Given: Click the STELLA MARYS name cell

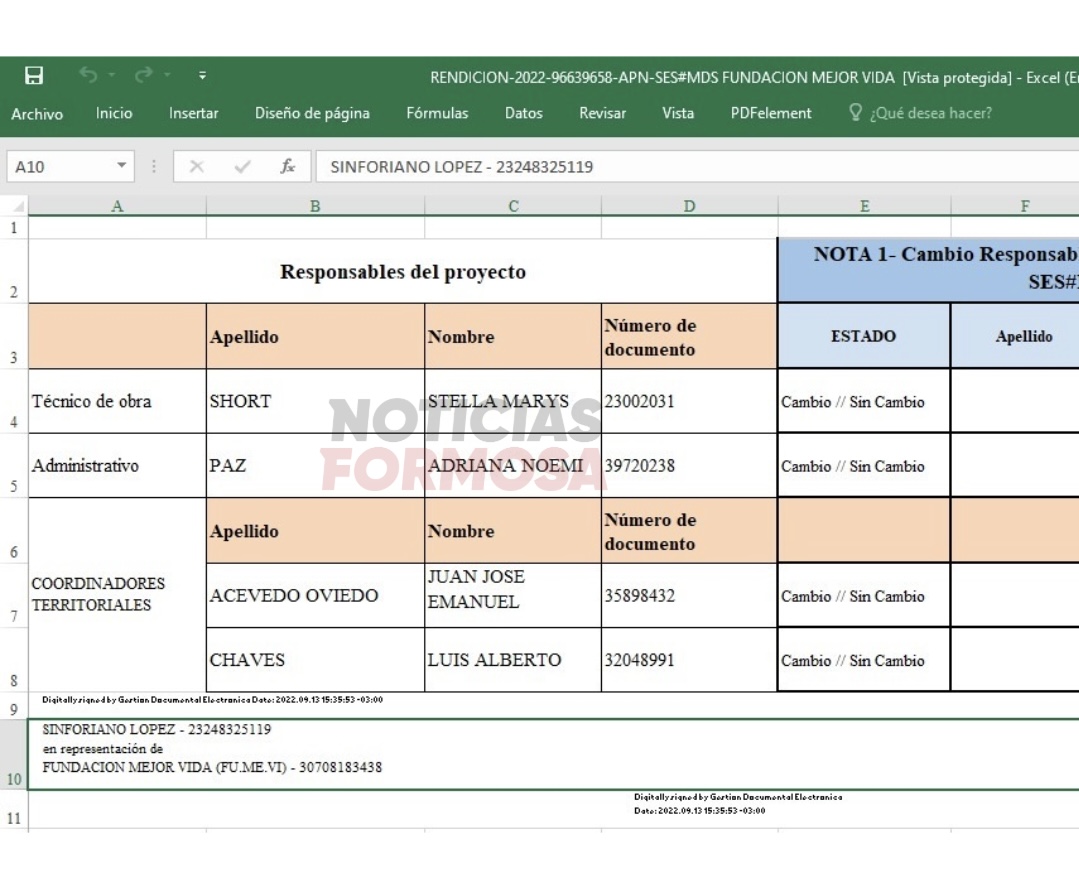Looking at the screenshot, I should (x=513, y=401).
